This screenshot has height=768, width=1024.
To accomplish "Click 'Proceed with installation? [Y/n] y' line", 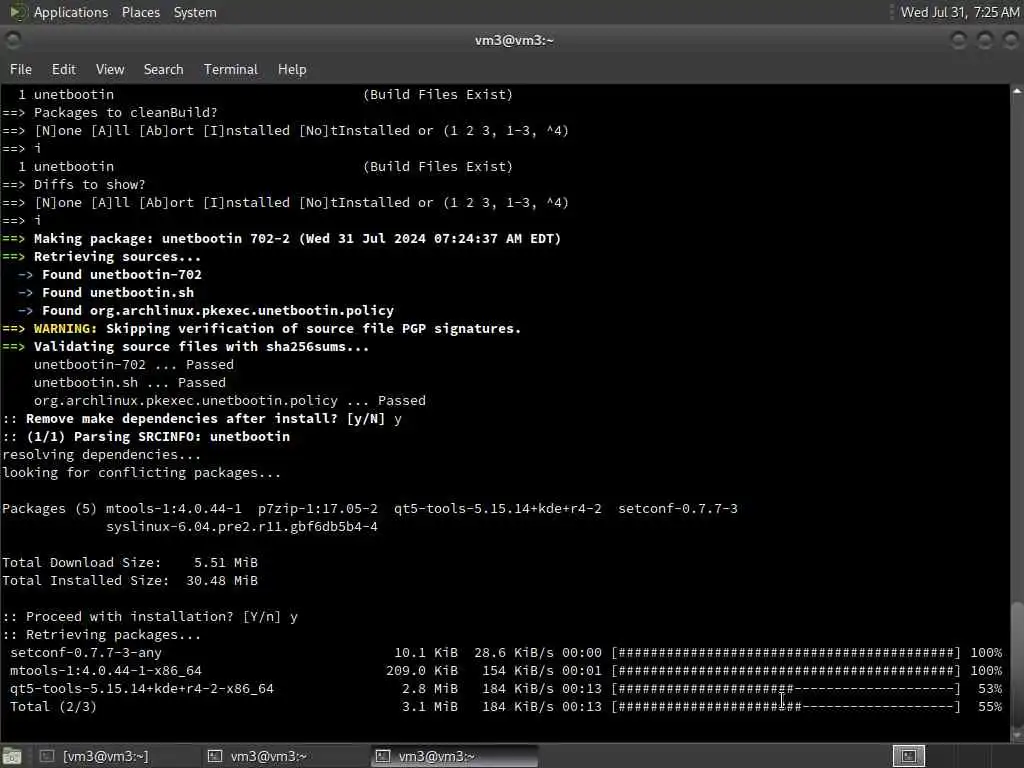I will pyautogui.click(x=150, y=616).
